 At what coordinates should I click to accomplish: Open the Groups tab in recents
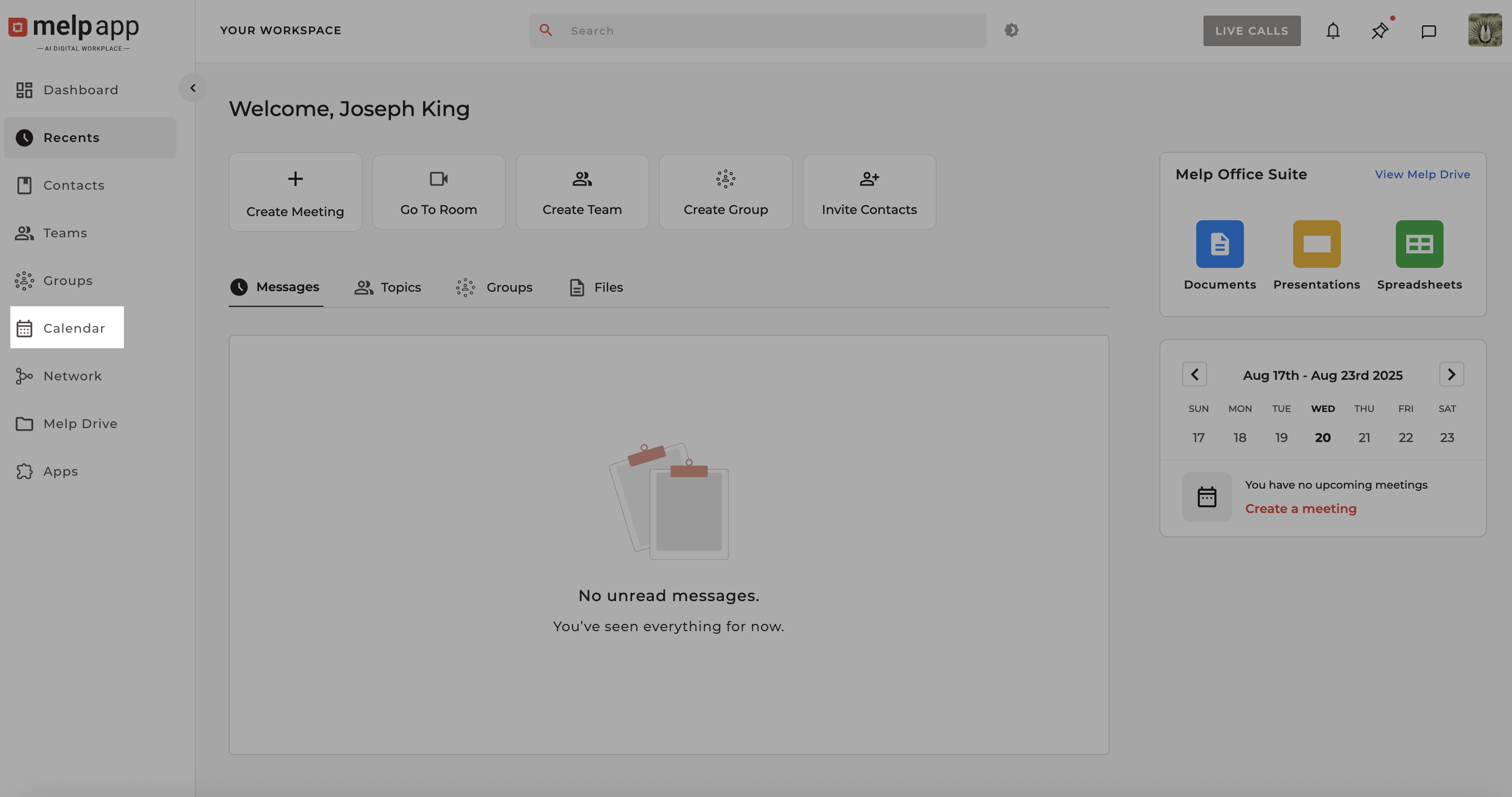494,288
